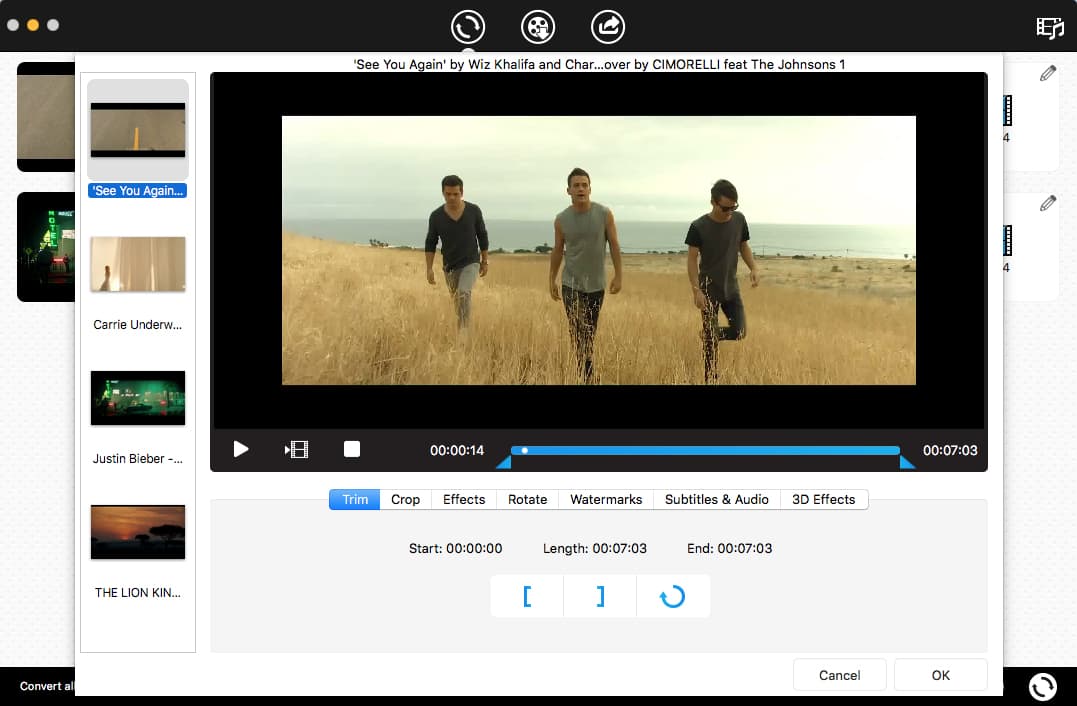Click the 'Carrie Underw...' list label
The height and width of the screenshot is (706, 1077).
point(137,324)
